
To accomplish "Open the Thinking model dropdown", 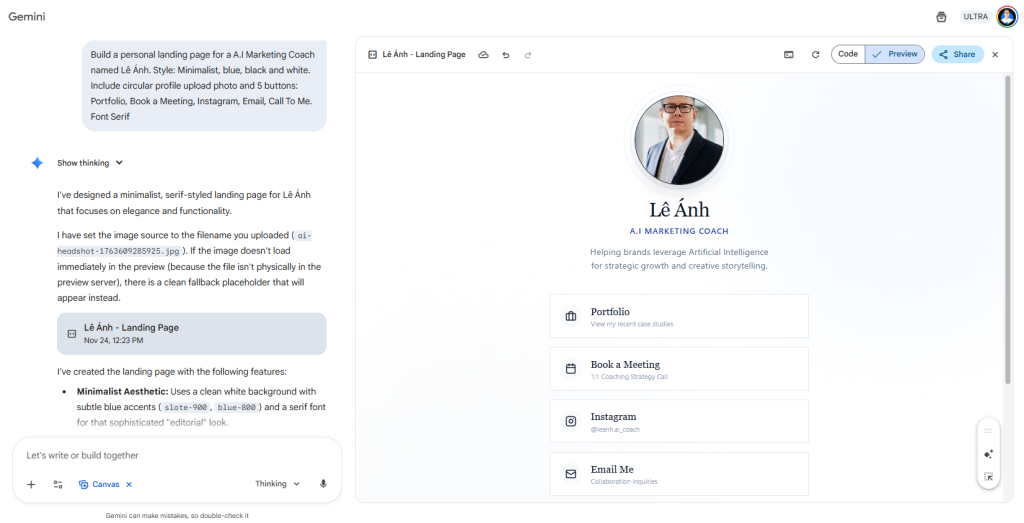I will click(x=277, y=484).
